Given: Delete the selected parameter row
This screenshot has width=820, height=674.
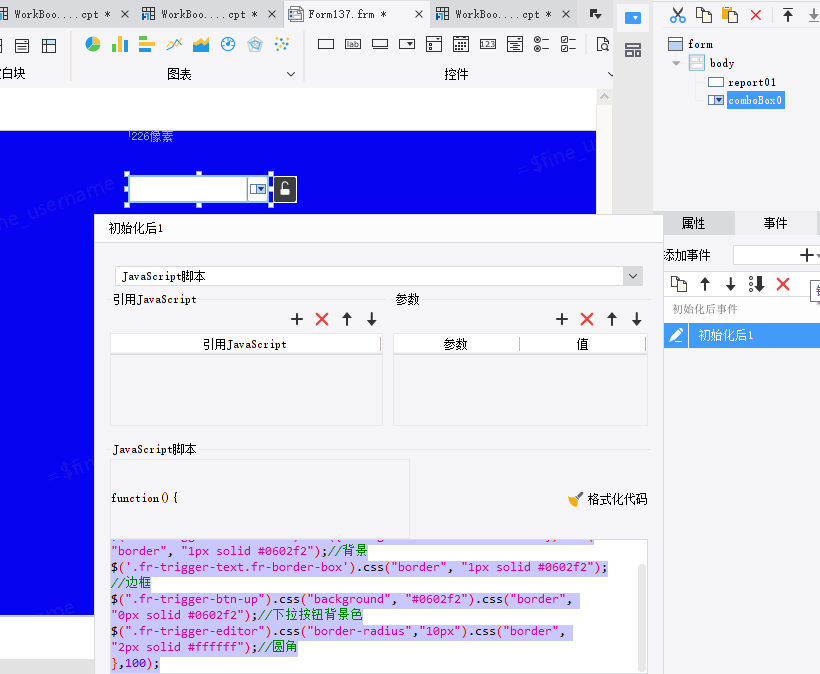Looking at the screenshot, I should pos(587,319).
